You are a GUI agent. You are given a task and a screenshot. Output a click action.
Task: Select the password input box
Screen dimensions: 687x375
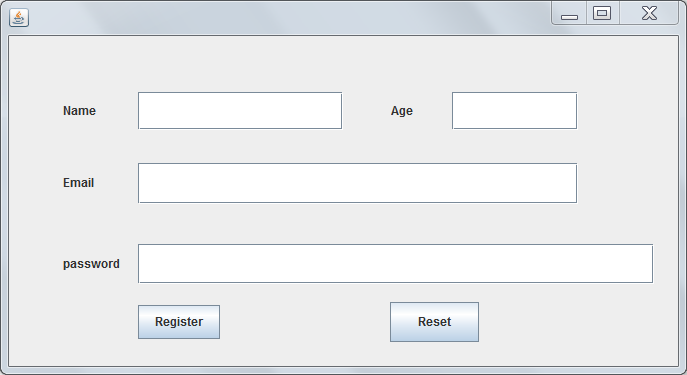[x=396, y=264]
